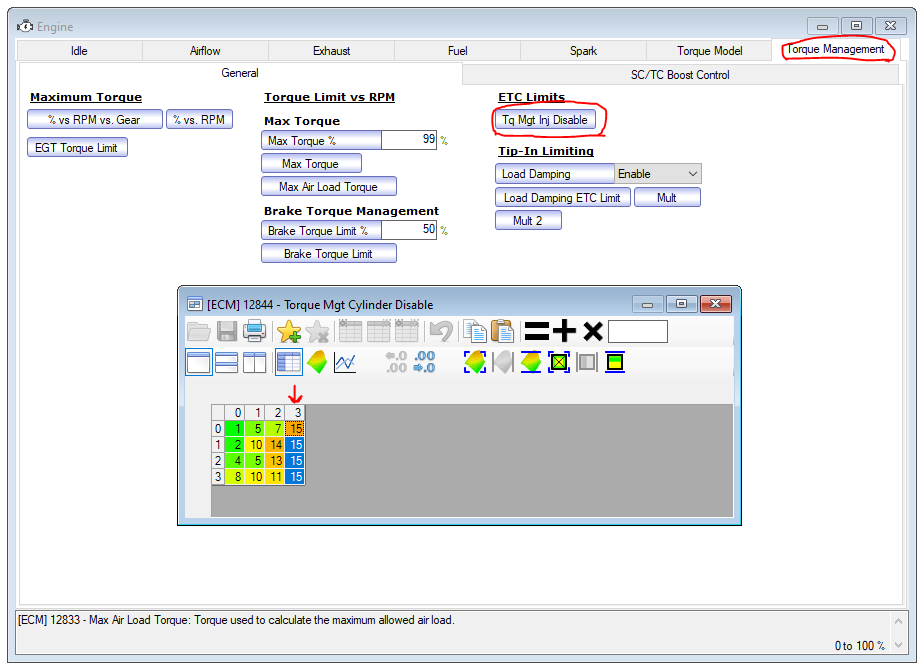This screenshot has width=922, height=671.
Task: Click the paste clipboard icon
Action: pyautogui.click(x=502, y=332)
